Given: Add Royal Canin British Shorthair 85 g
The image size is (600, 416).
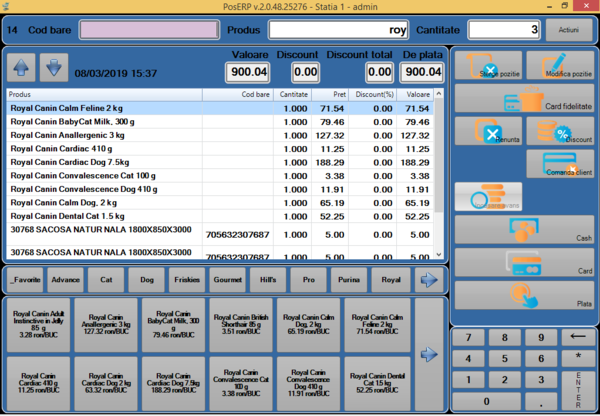Looking at the screenshot, I should point(241,320).
